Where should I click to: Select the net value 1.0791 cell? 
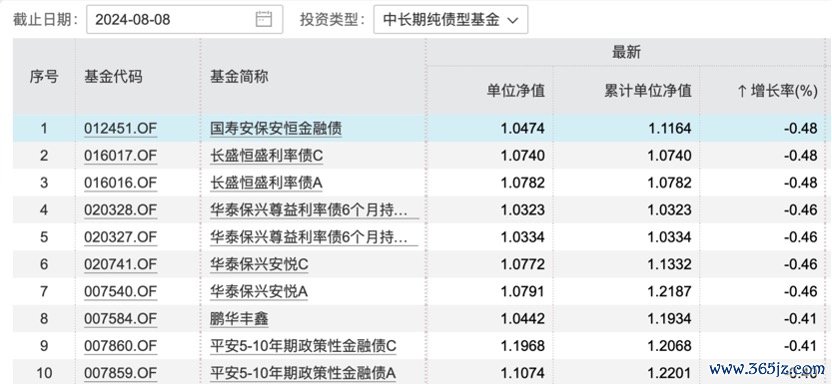(523, 291)
